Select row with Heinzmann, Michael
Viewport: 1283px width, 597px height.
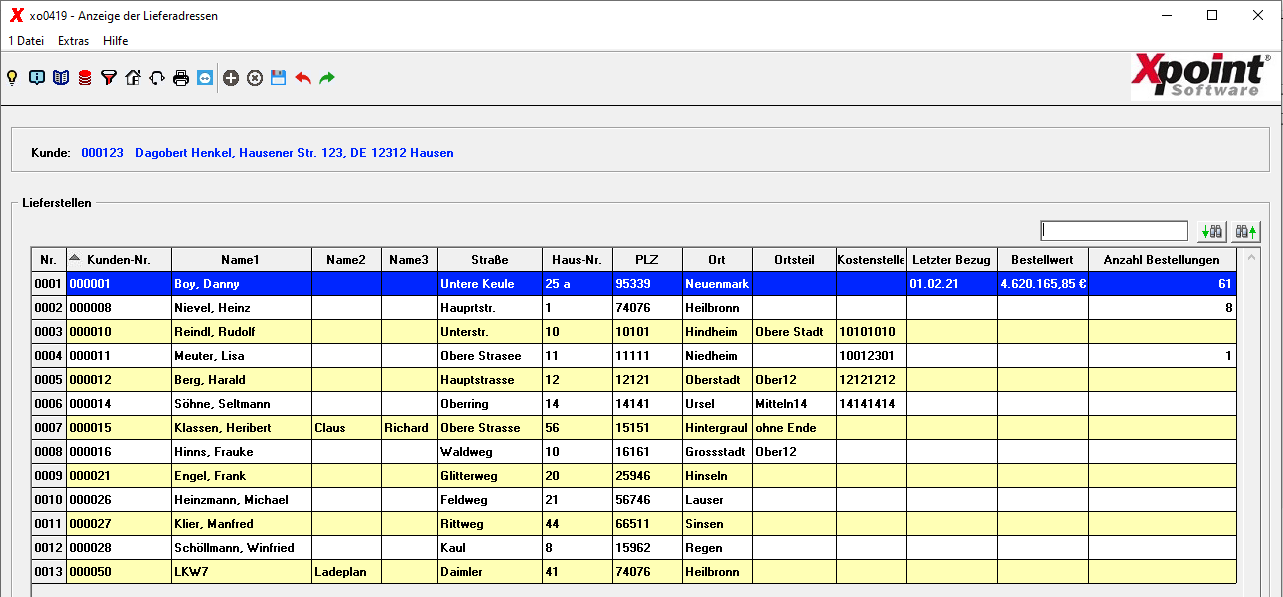point(634,500)
